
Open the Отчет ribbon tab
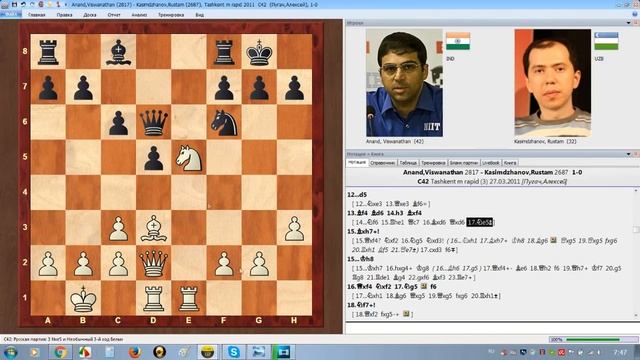(x=114, y=15)
